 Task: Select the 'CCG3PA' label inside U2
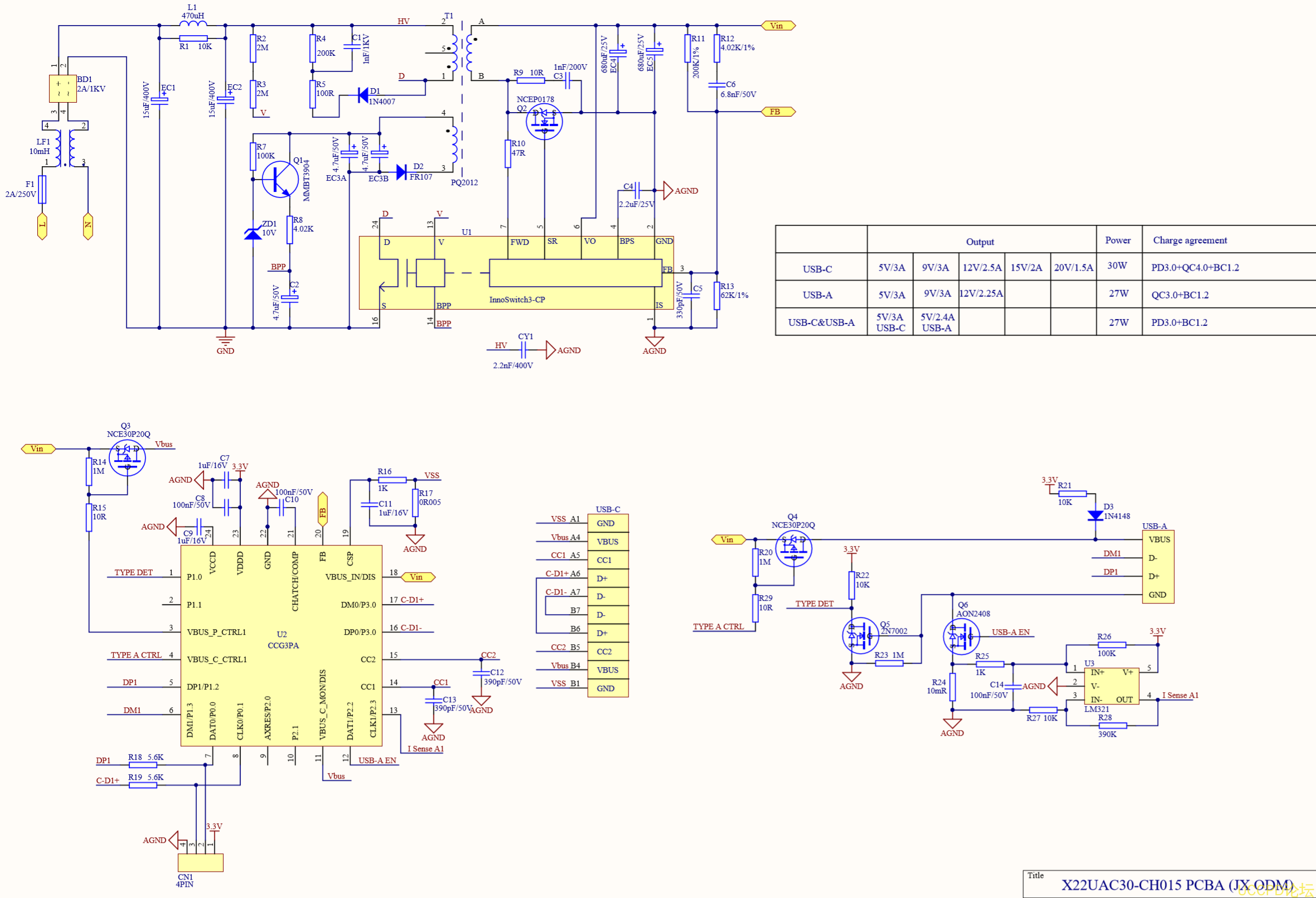click(x=283, y=645)
